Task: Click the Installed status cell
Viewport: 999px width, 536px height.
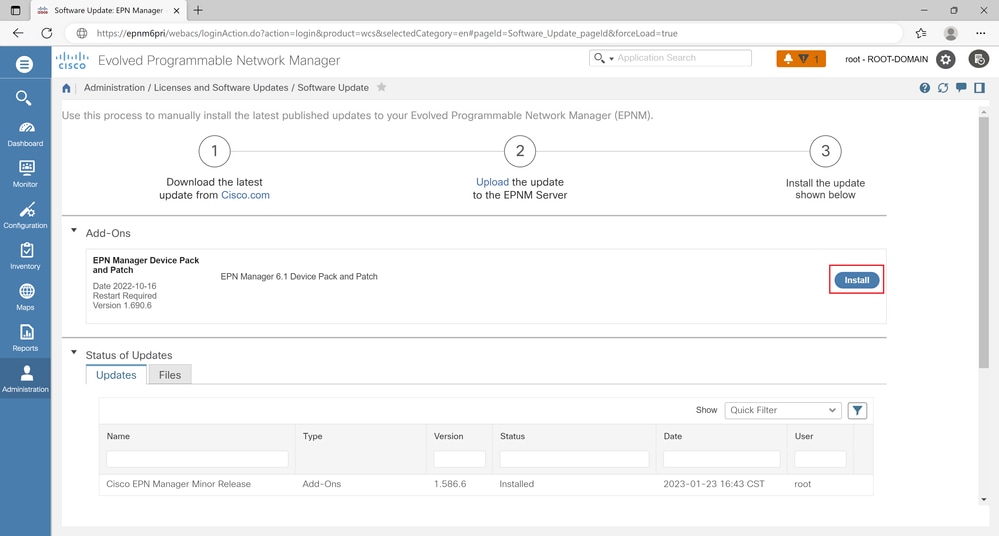Action: tap(517, 484)
